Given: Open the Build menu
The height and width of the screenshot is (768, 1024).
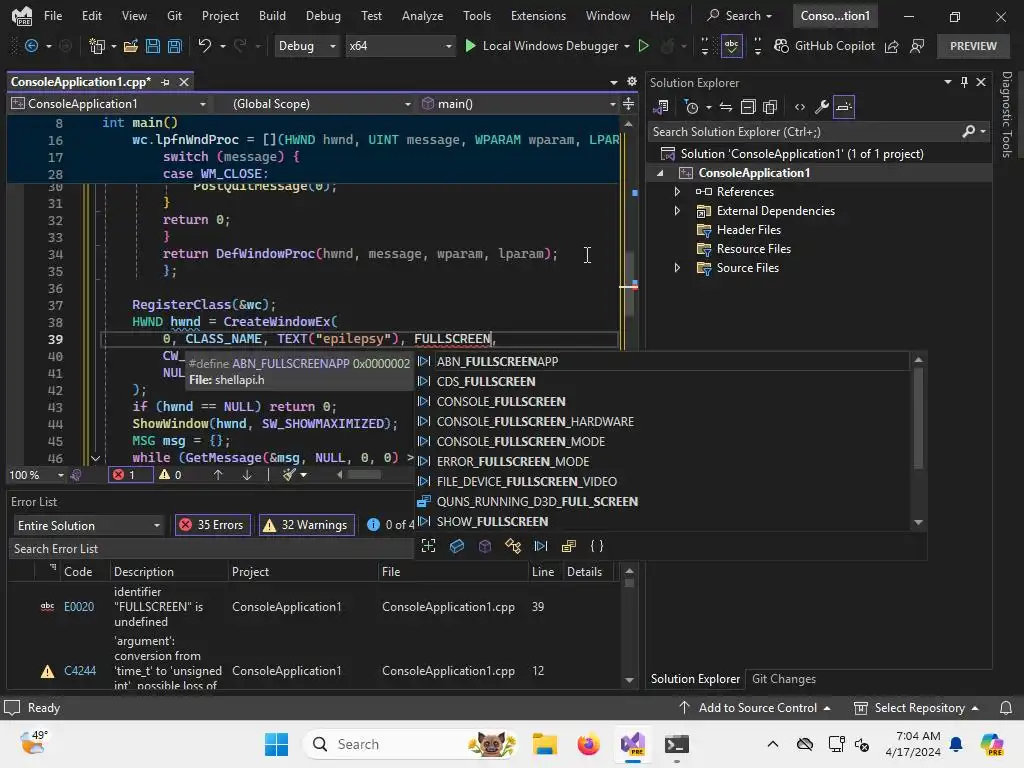Looking at the screenshot, I should click(272, 16).
